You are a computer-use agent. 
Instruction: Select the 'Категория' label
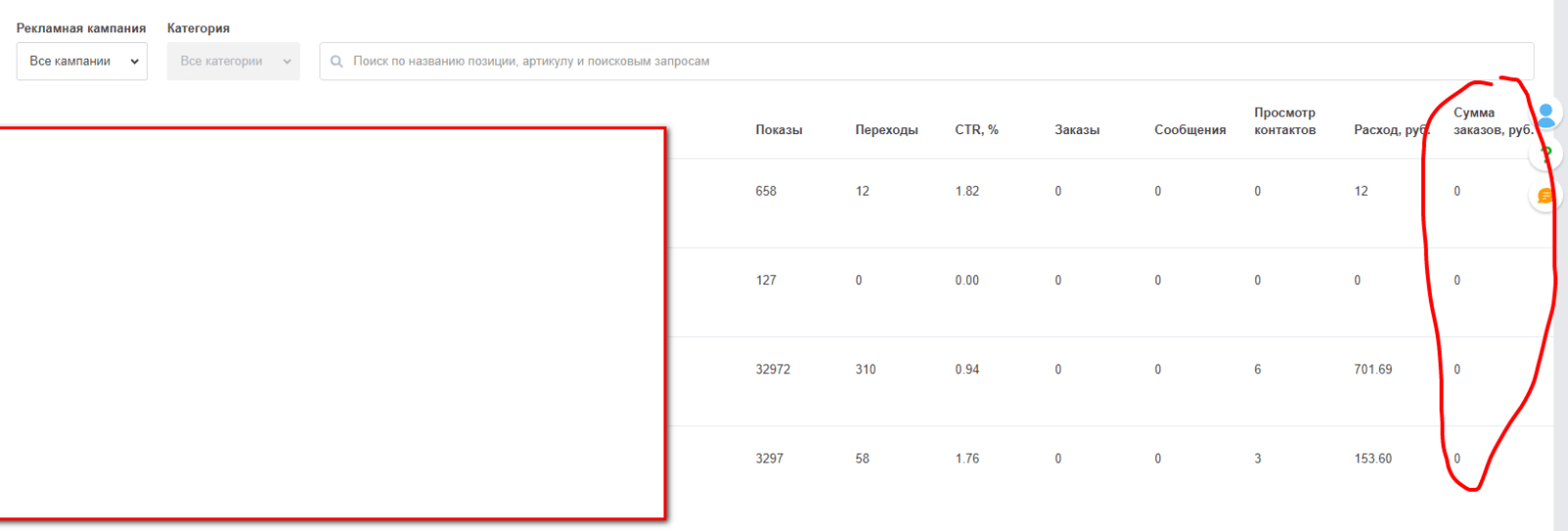pos(198,28)
